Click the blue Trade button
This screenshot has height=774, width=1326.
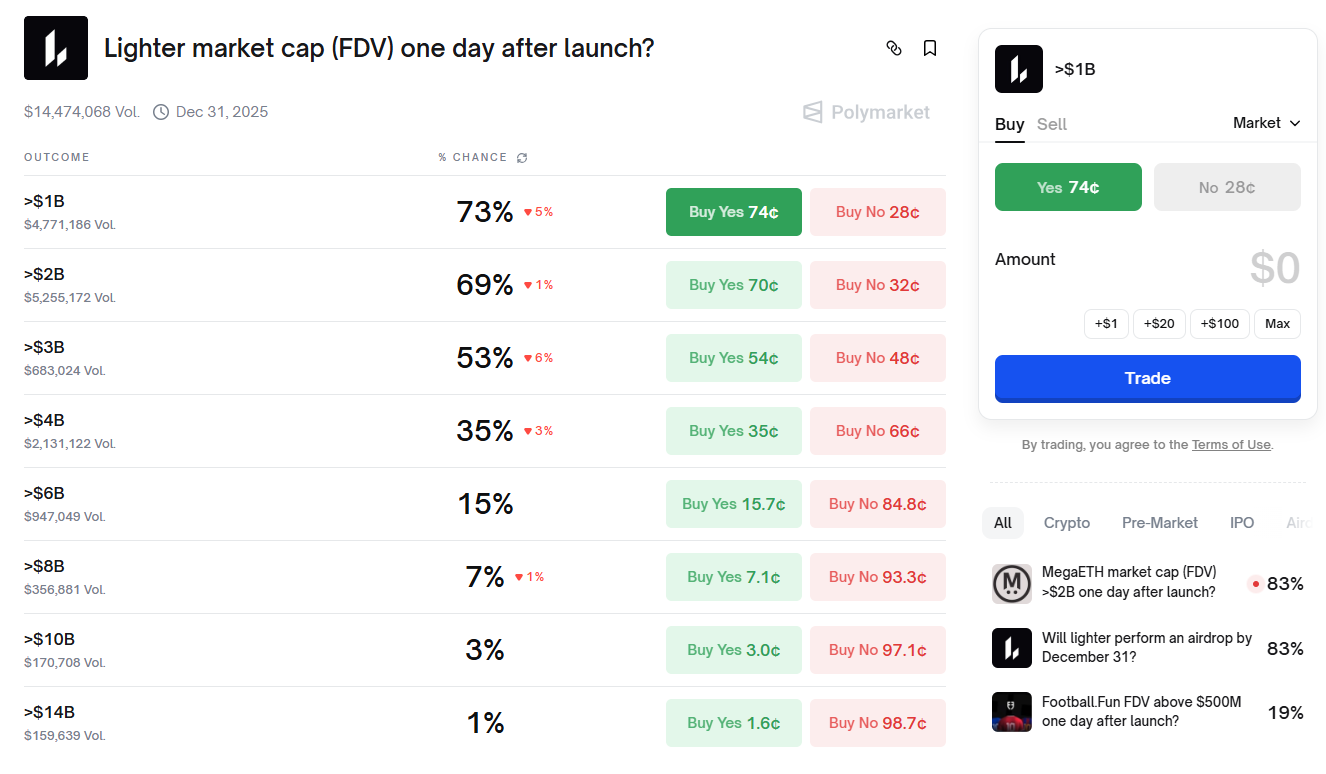tap(1147, 378)
